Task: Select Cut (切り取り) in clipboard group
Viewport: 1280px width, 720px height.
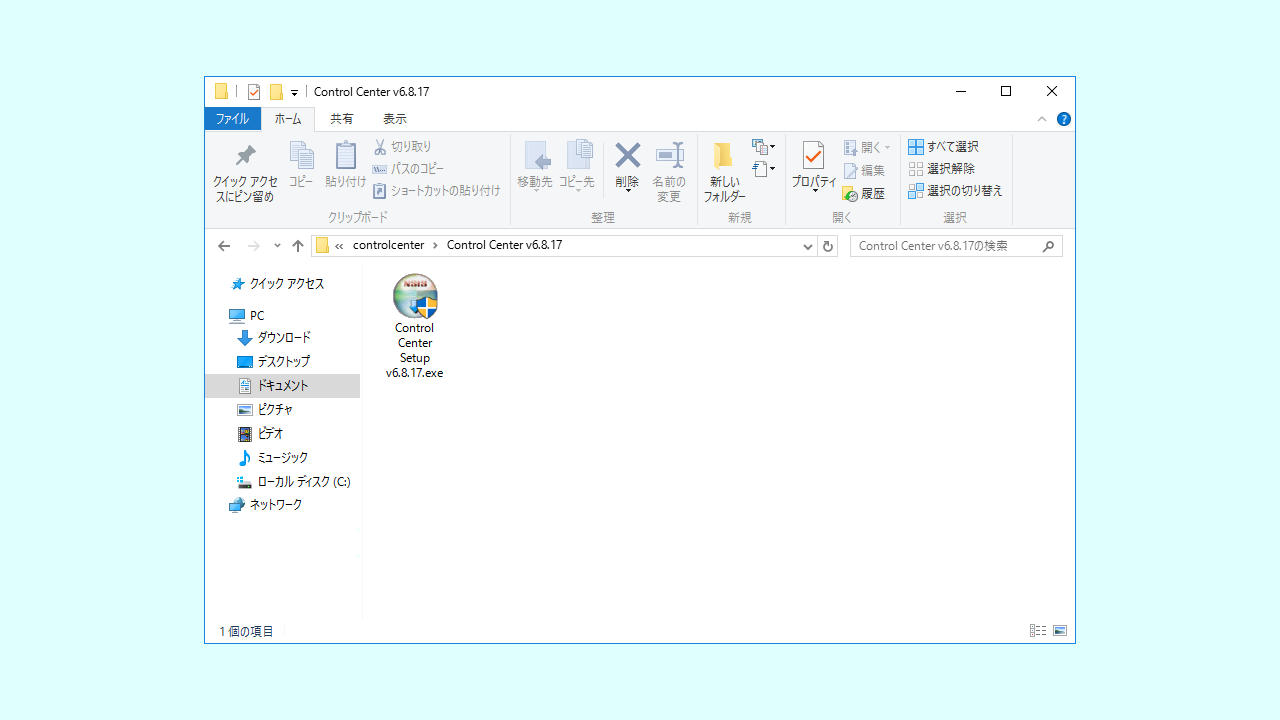Action: click(403, 147)
